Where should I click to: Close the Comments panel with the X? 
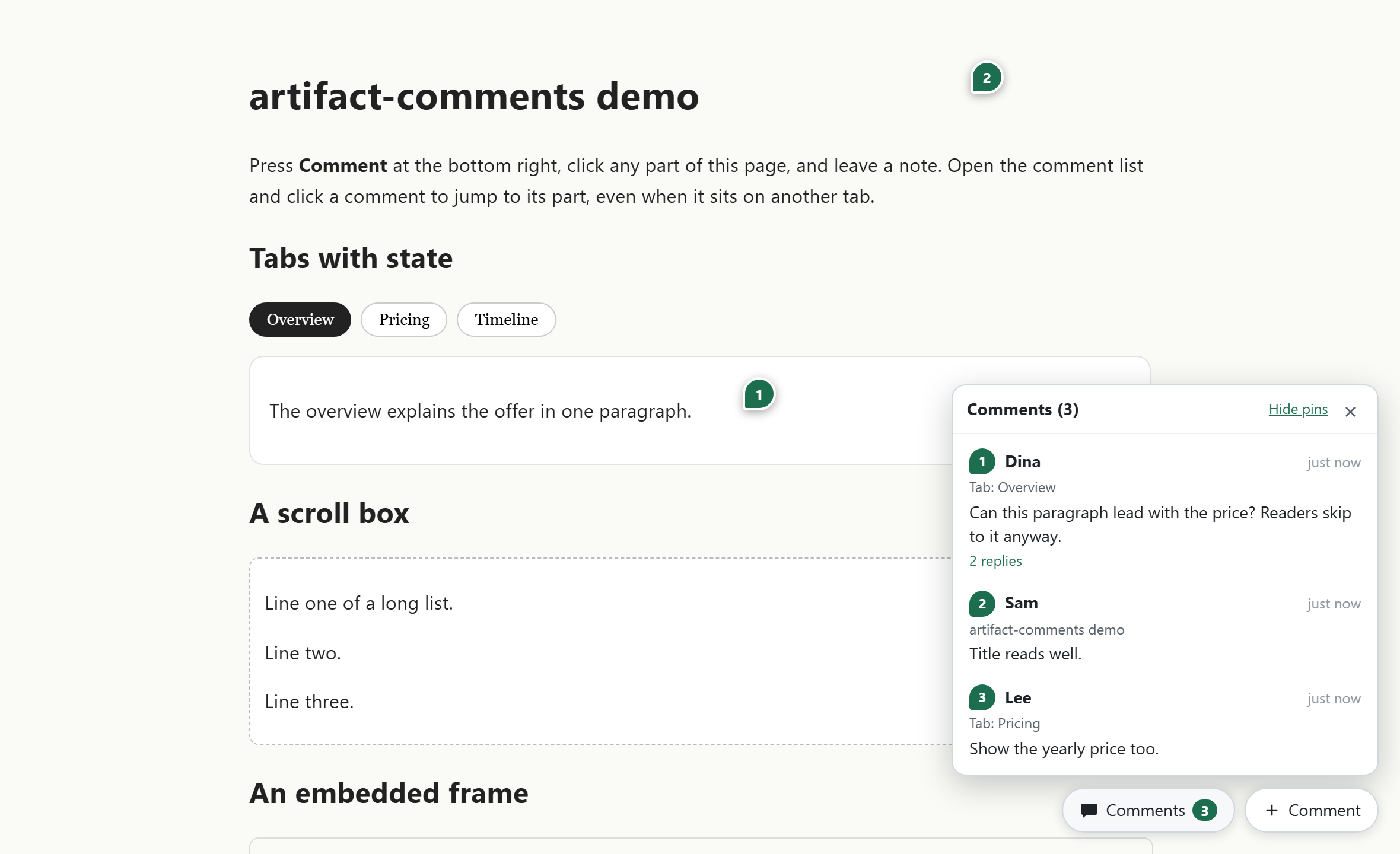1350,411
